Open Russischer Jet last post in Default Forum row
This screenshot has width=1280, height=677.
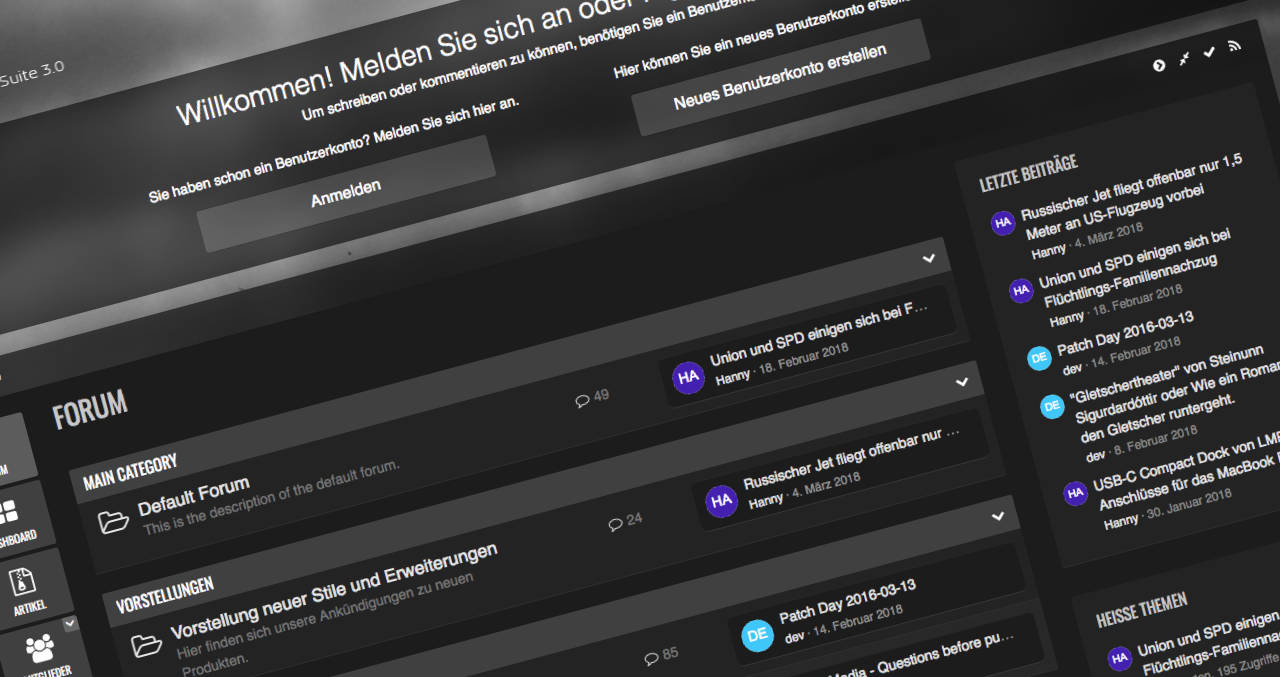(853, 457)
